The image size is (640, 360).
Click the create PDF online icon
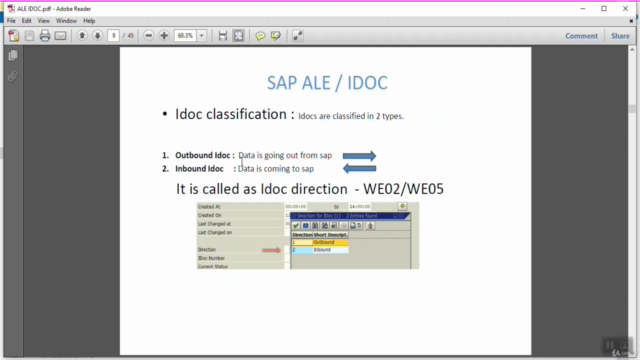(13, 36)
